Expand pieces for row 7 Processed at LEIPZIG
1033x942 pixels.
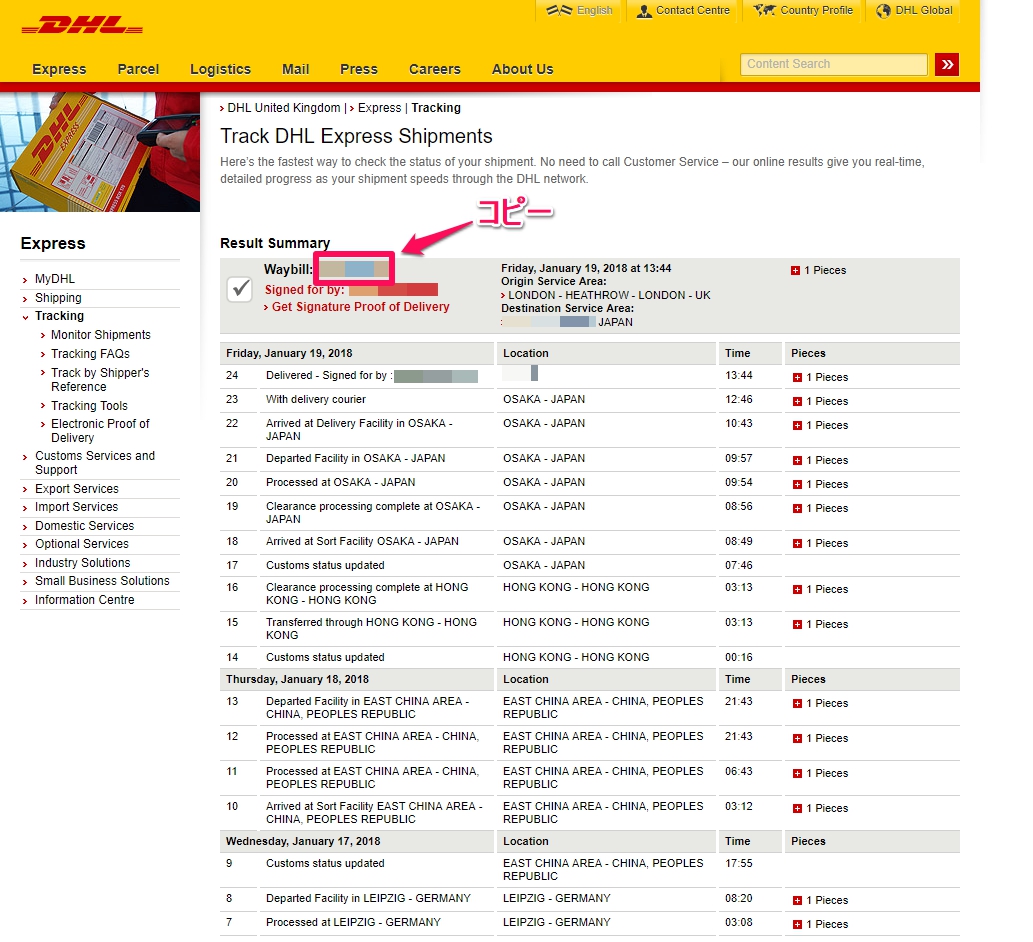(797, 924)
